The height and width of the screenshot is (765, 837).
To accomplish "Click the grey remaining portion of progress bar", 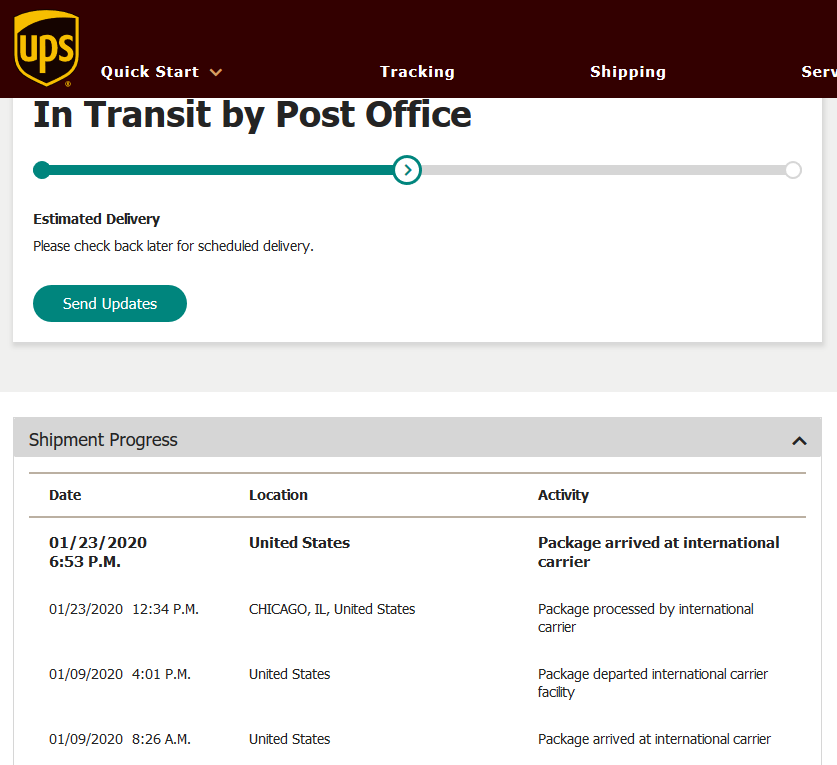I will 600,170.
